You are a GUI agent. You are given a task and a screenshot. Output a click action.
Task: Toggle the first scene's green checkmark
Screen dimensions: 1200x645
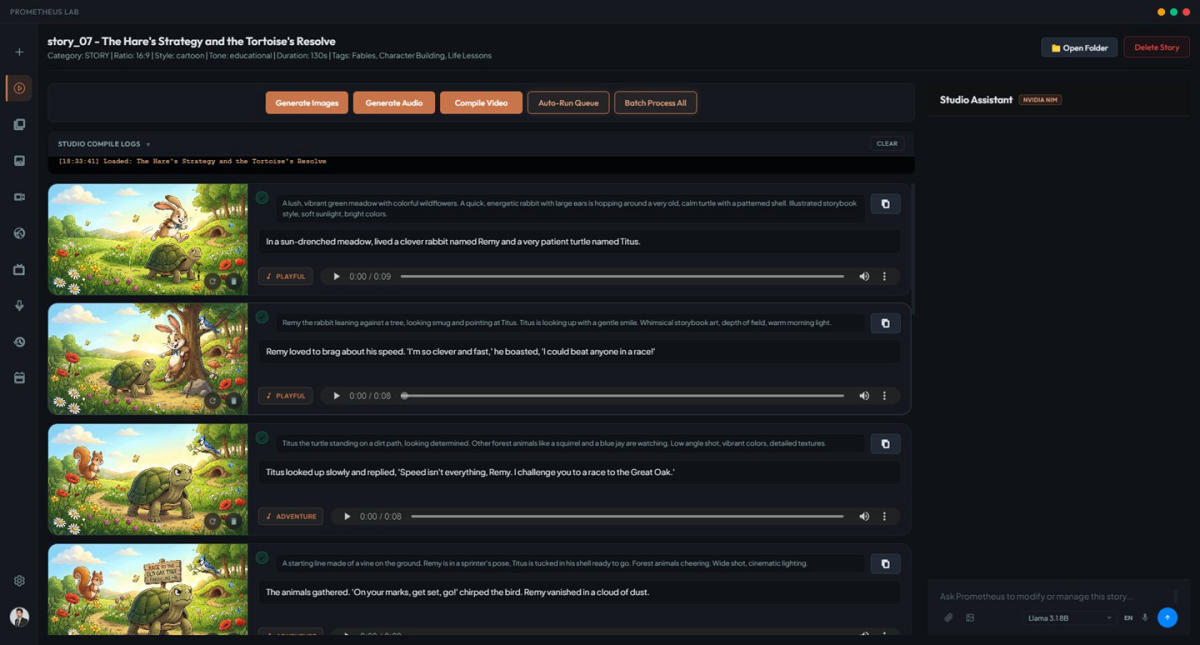click(262, 198)
